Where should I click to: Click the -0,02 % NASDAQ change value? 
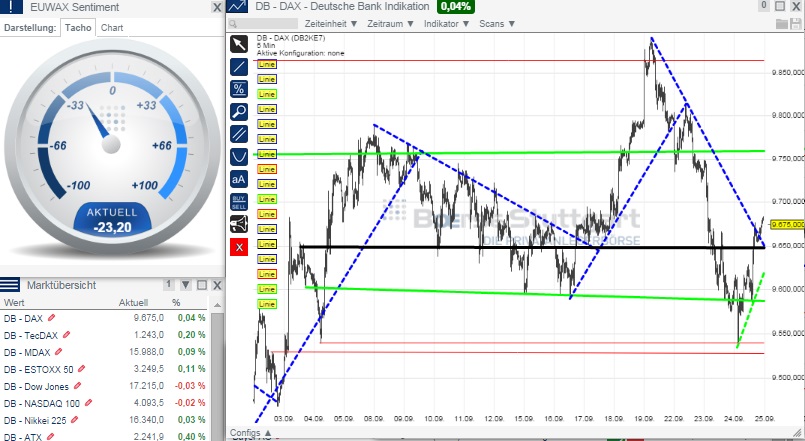click(190, 402)
